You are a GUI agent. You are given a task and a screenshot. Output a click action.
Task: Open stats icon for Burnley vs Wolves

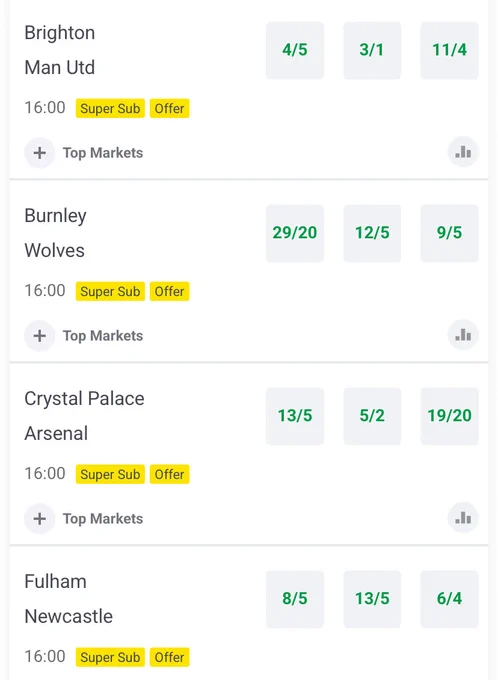(463, 335)
